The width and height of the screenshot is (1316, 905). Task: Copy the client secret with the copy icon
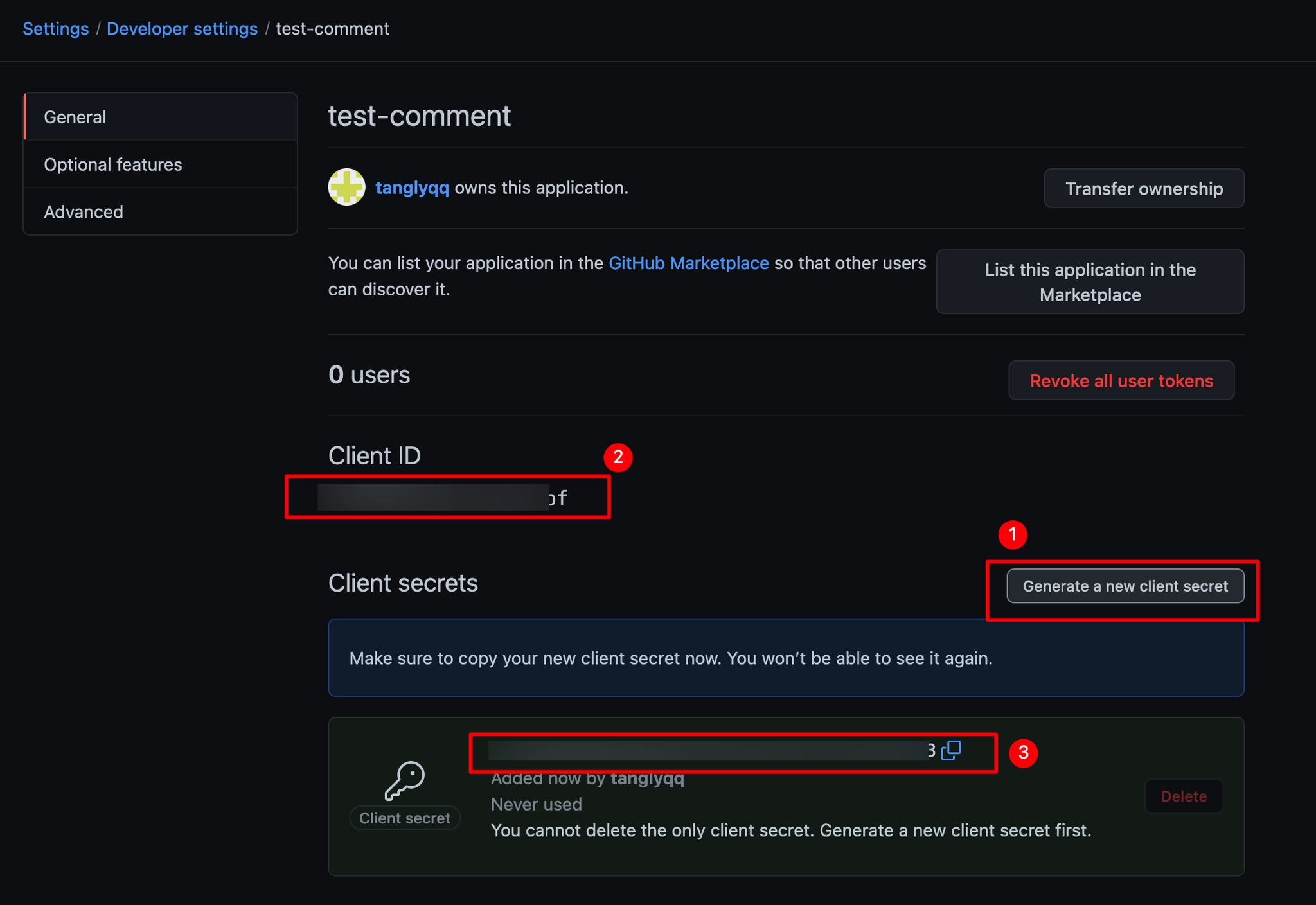[x=951, y=750]
